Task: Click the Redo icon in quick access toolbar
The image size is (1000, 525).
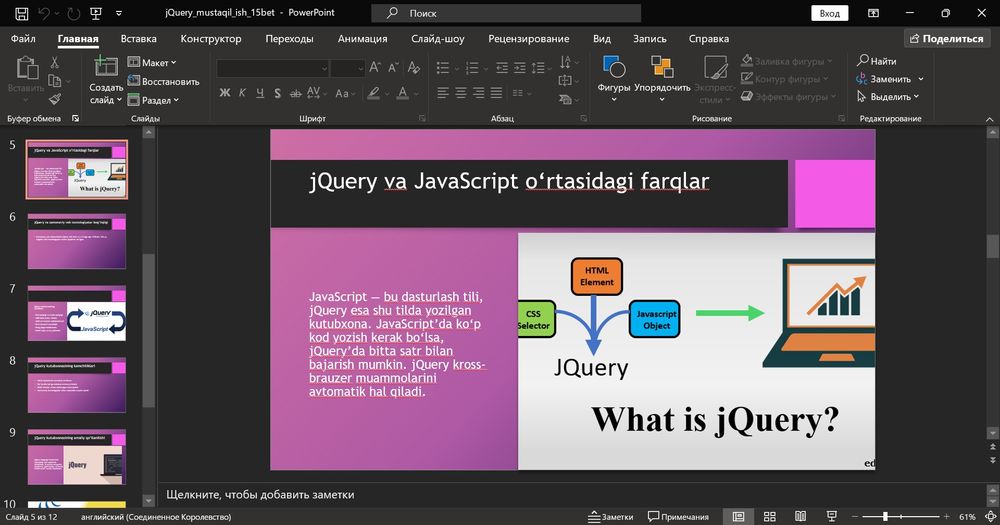Action: tap(74, 13)
